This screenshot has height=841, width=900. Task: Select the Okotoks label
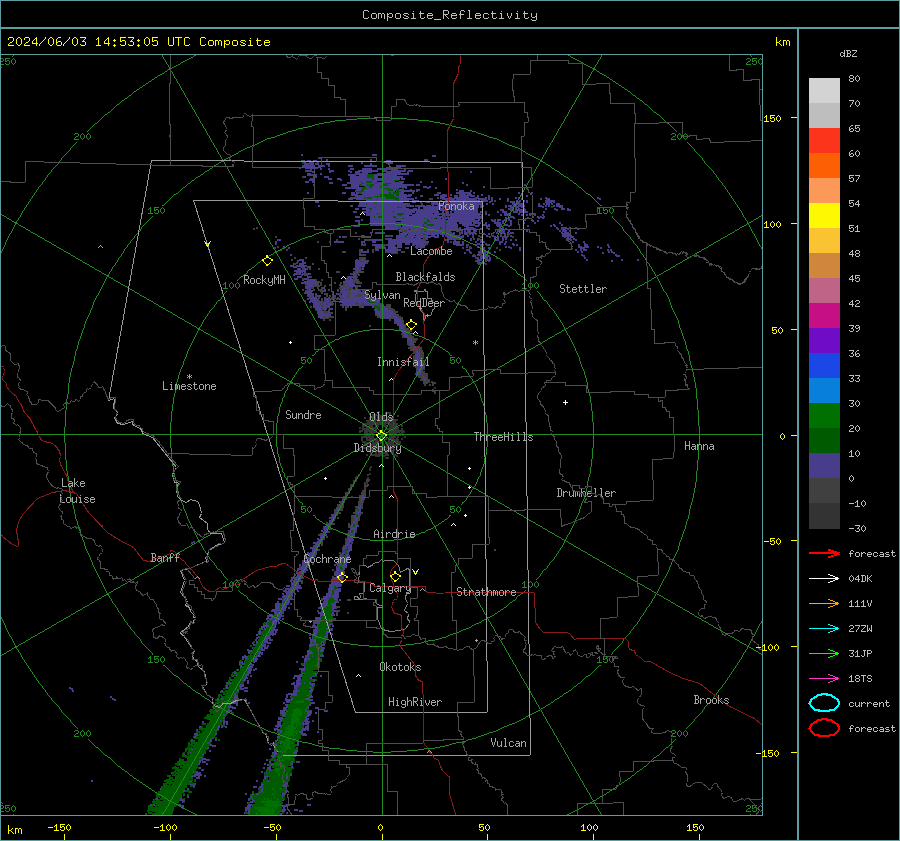pos(400,667)
